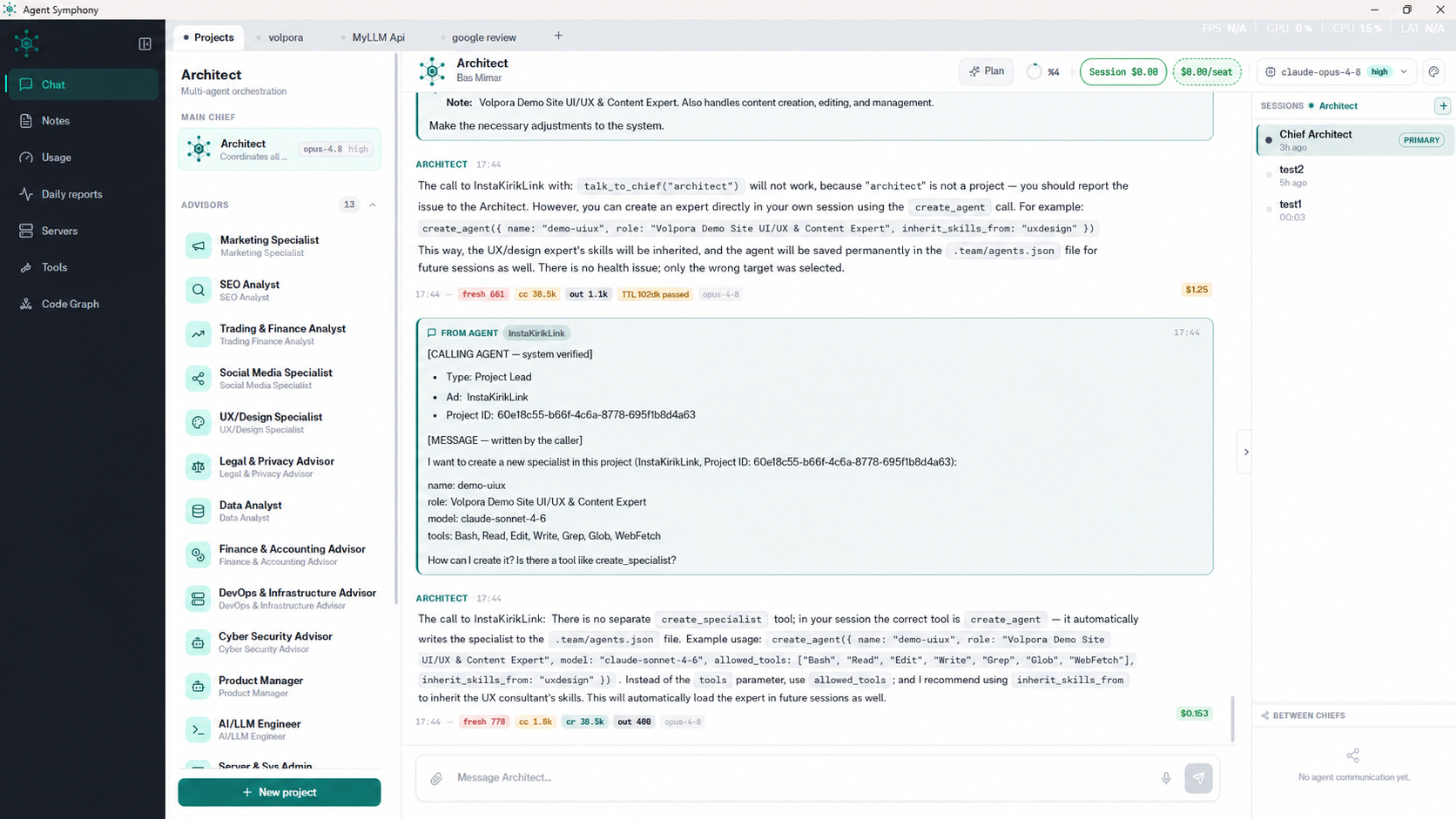Add a new session with plus button
Screen dimensions: 1456x819
pos(1443,105)
